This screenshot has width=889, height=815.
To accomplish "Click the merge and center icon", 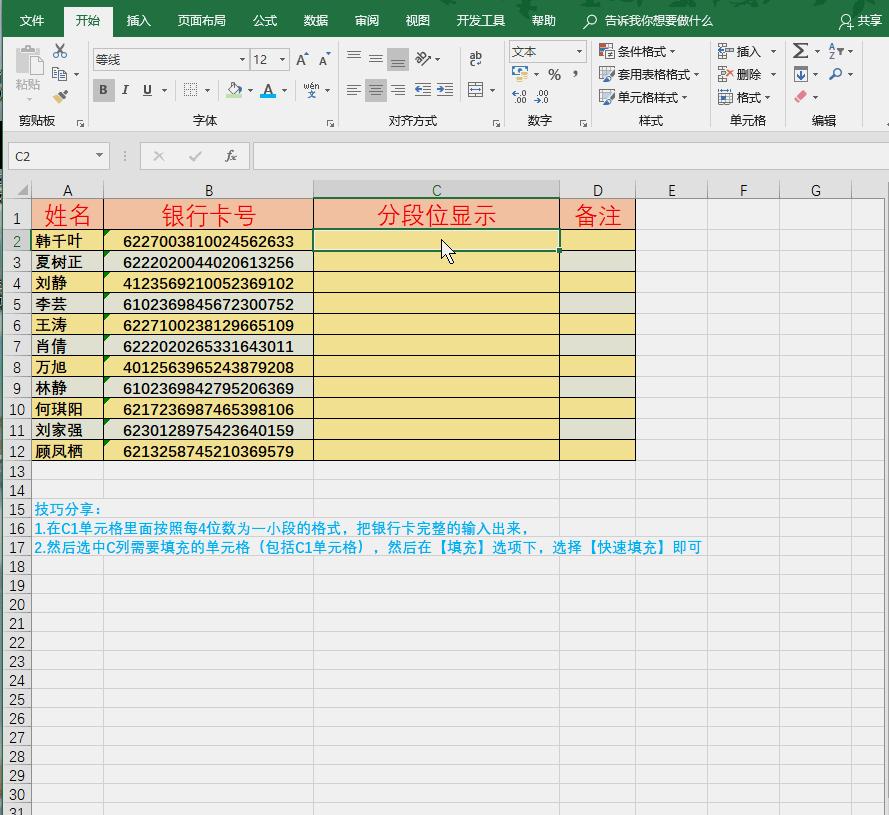I will point(478,90).
